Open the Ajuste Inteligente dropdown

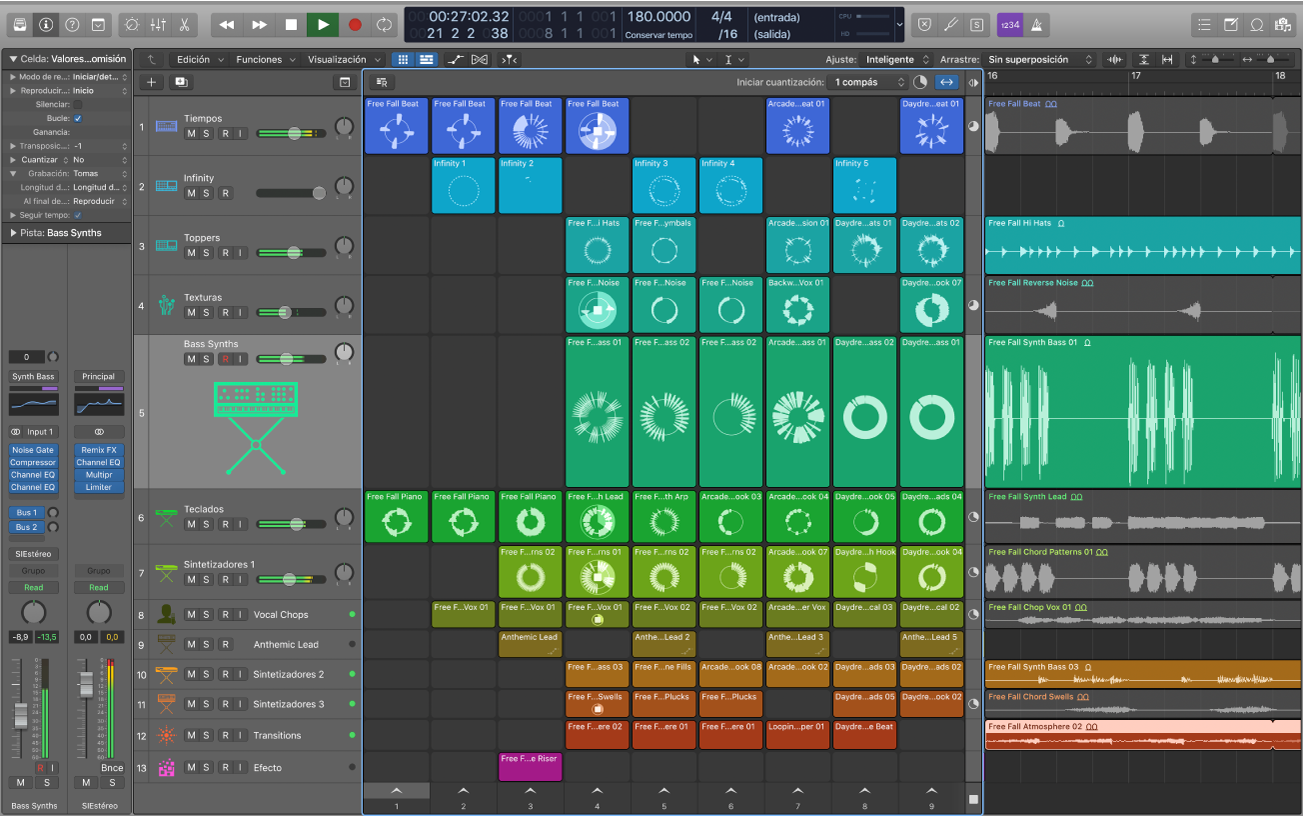coord(897,60)
